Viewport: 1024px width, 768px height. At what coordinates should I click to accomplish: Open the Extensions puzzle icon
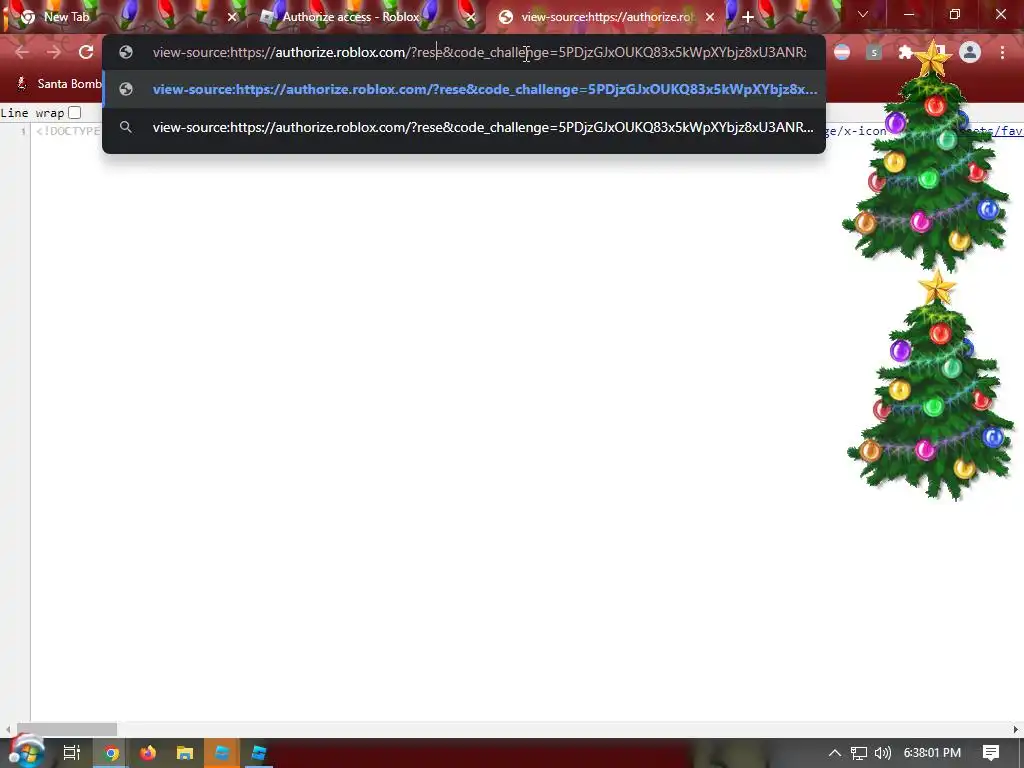coord(905,52)
